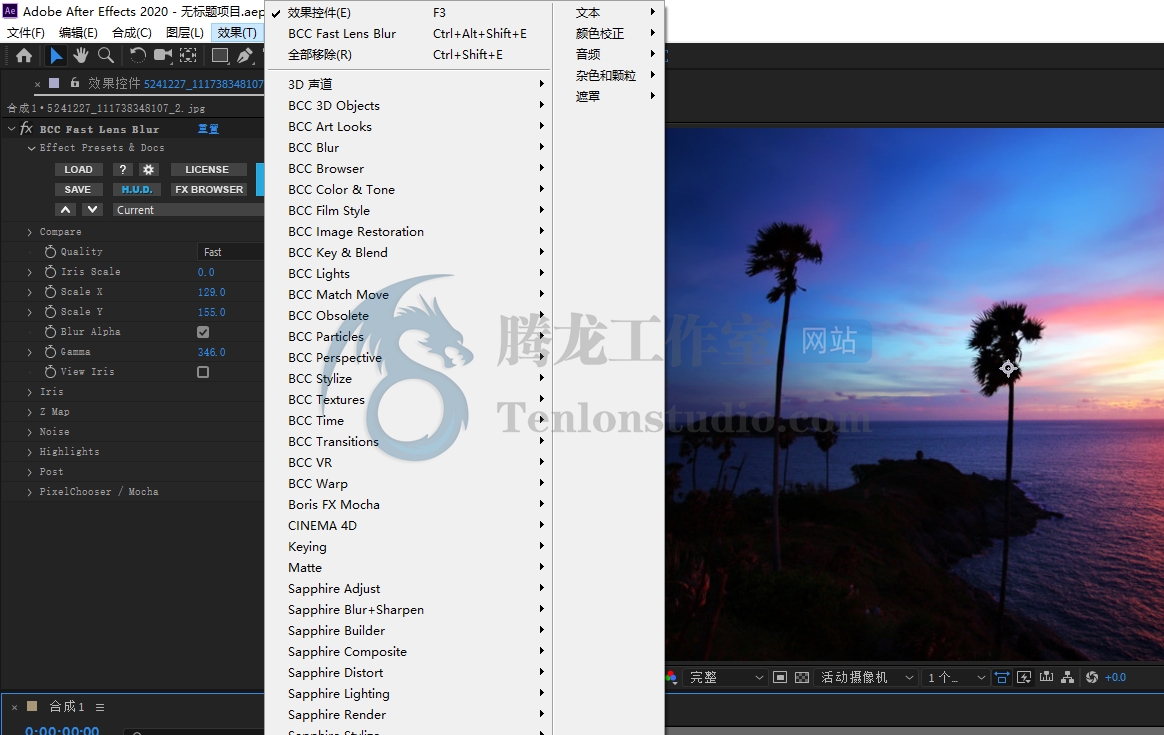Open the view layout dropdown showing 1个
Screen dimensions: 1164x735
955,677
